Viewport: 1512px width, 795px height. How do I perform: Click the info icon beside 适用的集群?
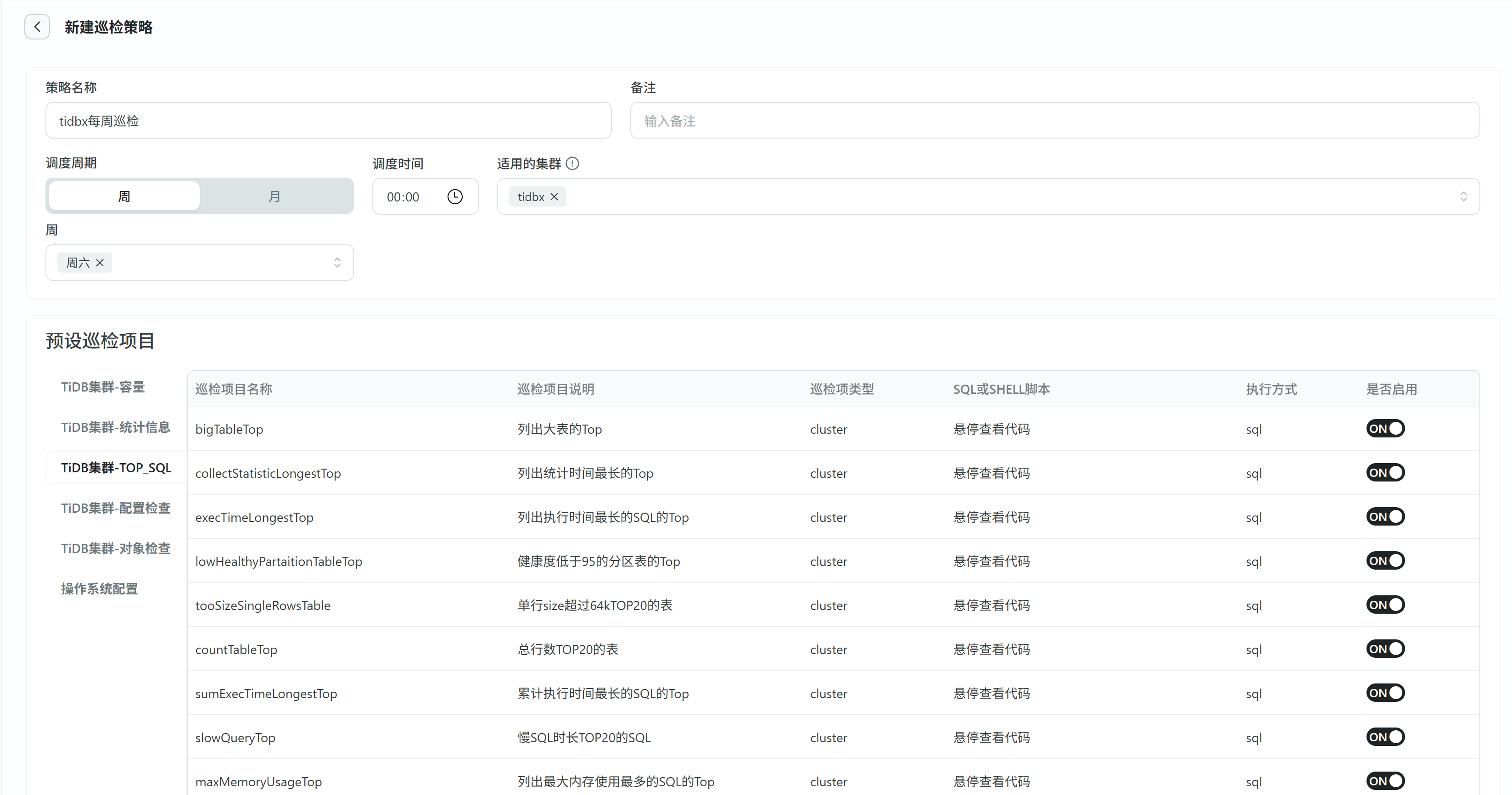572,164
